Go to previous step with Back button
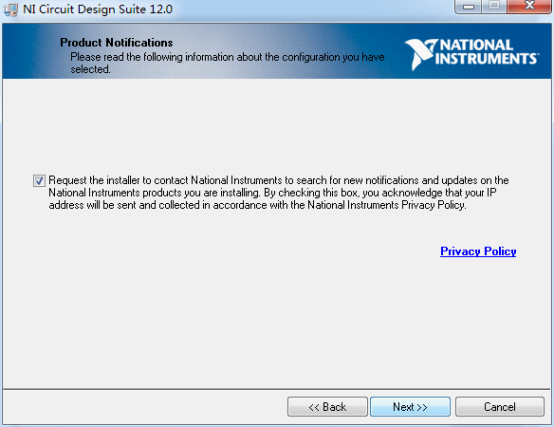554x427 pixels. tap(327, 407)
